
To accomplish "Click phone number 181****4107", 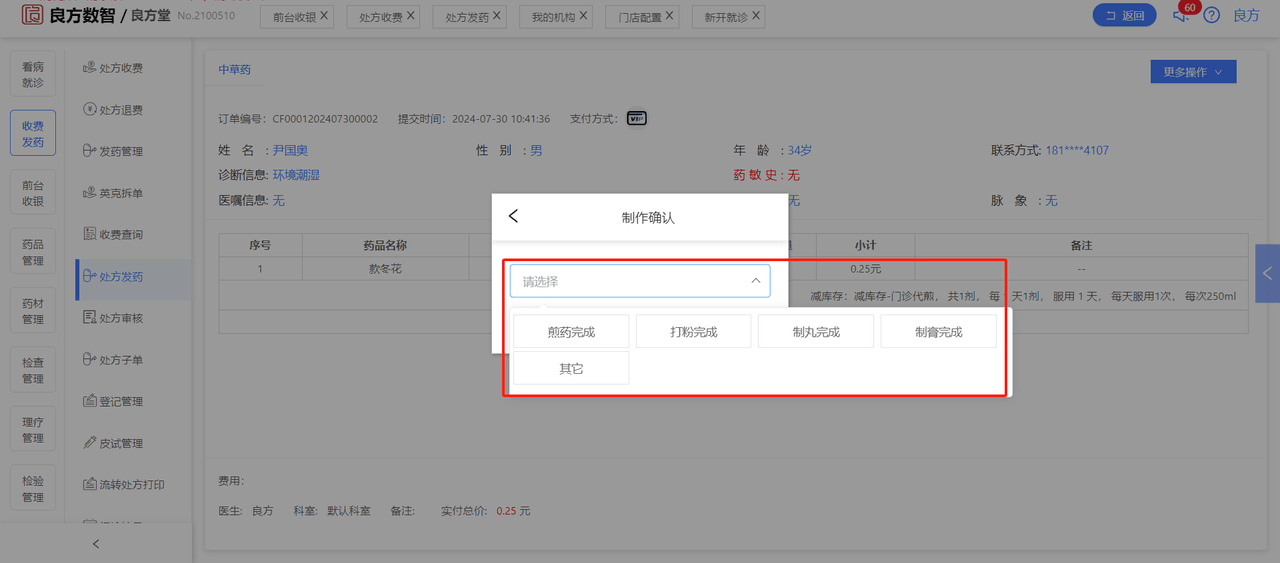I will click(x=1077, y=150).
